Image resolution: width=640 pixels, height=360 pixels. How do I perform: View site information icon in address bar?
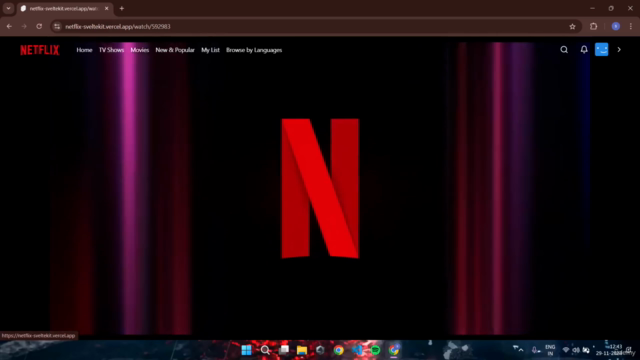pos(57,26)
